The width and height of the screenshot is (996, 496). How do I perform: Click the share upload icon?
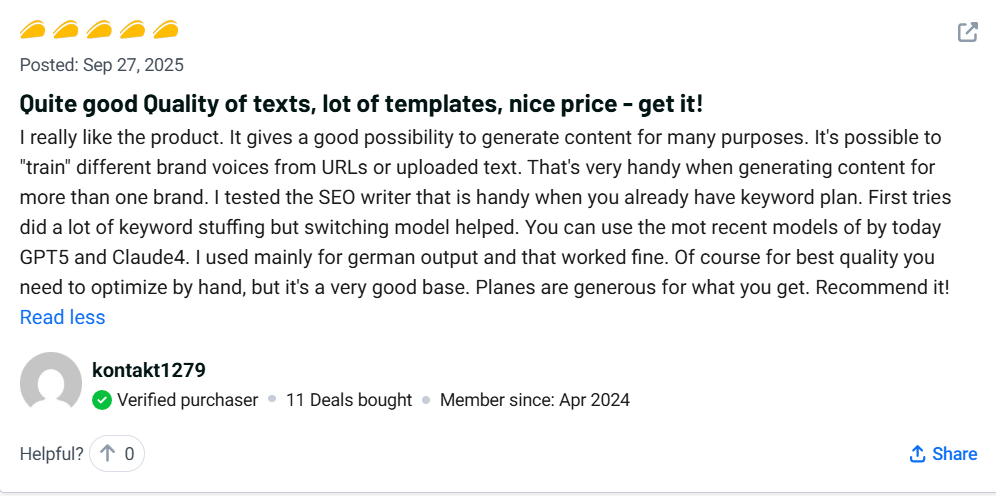917,454
